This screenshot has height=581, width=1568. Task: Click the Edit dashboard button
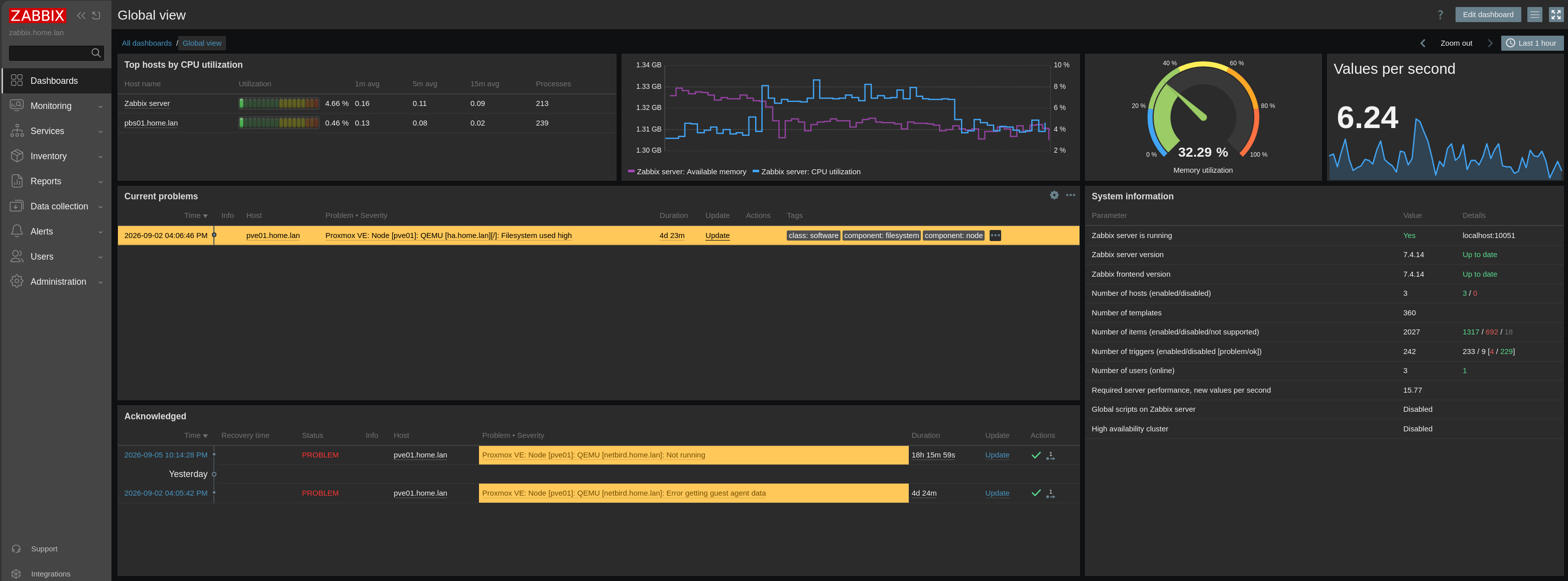pos(1488,15)
